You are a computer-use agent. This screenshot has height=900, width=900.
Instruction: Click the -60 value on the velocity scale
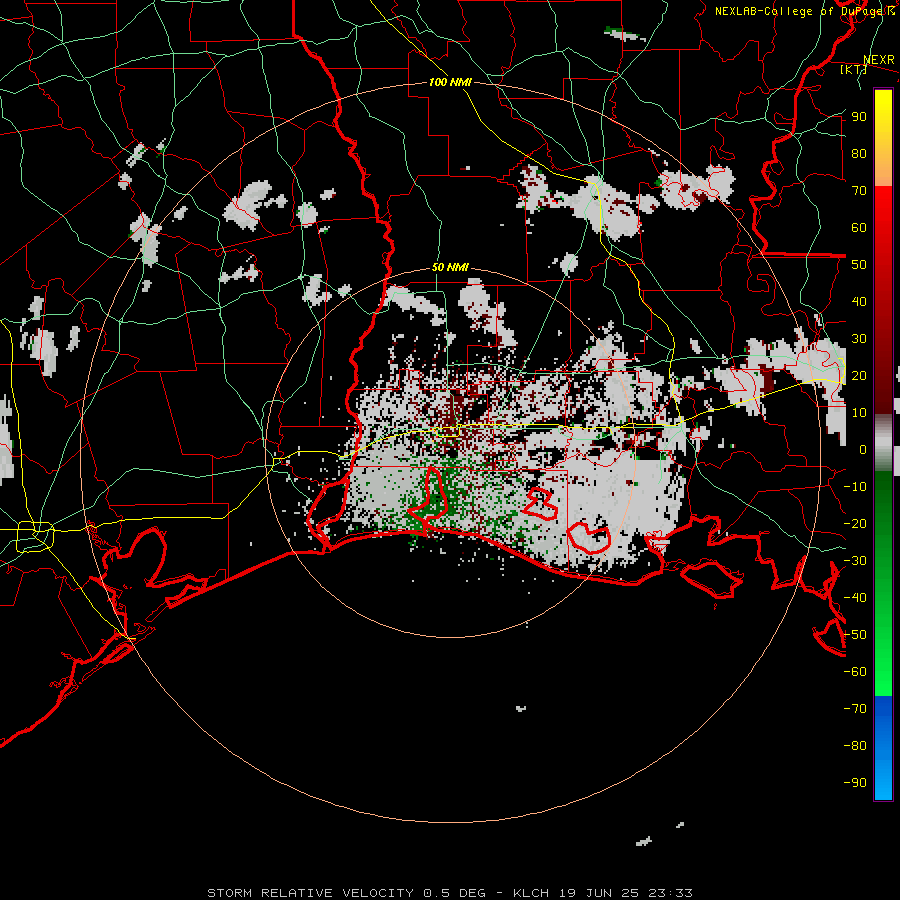[x=855, y=671]
